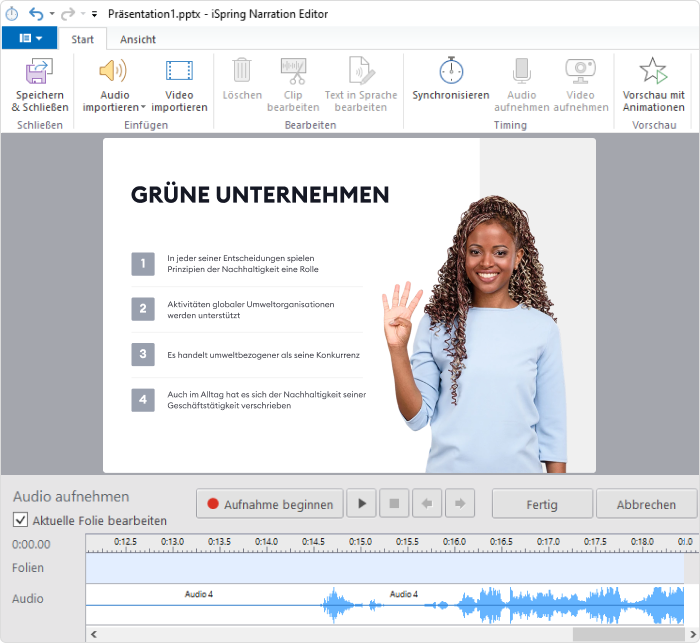The height and width of the screenshot is (643, 700).
Task: Open the redo history dropdown arrow
Action: [83, 14]
